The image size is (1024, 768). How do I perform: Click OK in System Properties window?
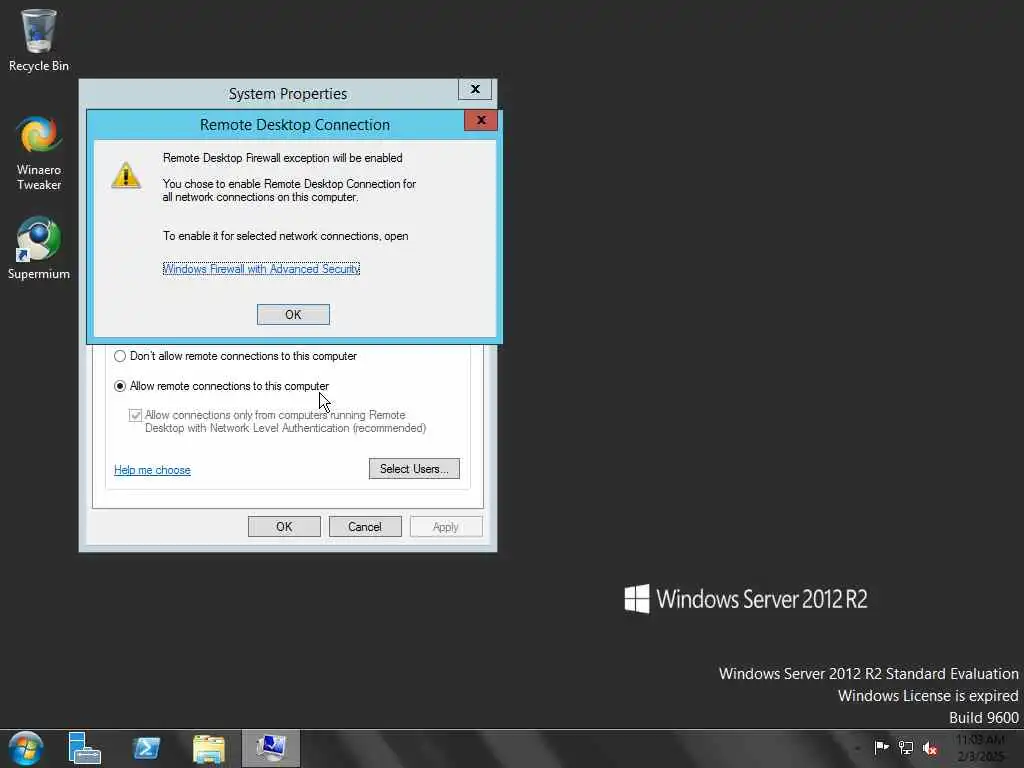point(284,527)
